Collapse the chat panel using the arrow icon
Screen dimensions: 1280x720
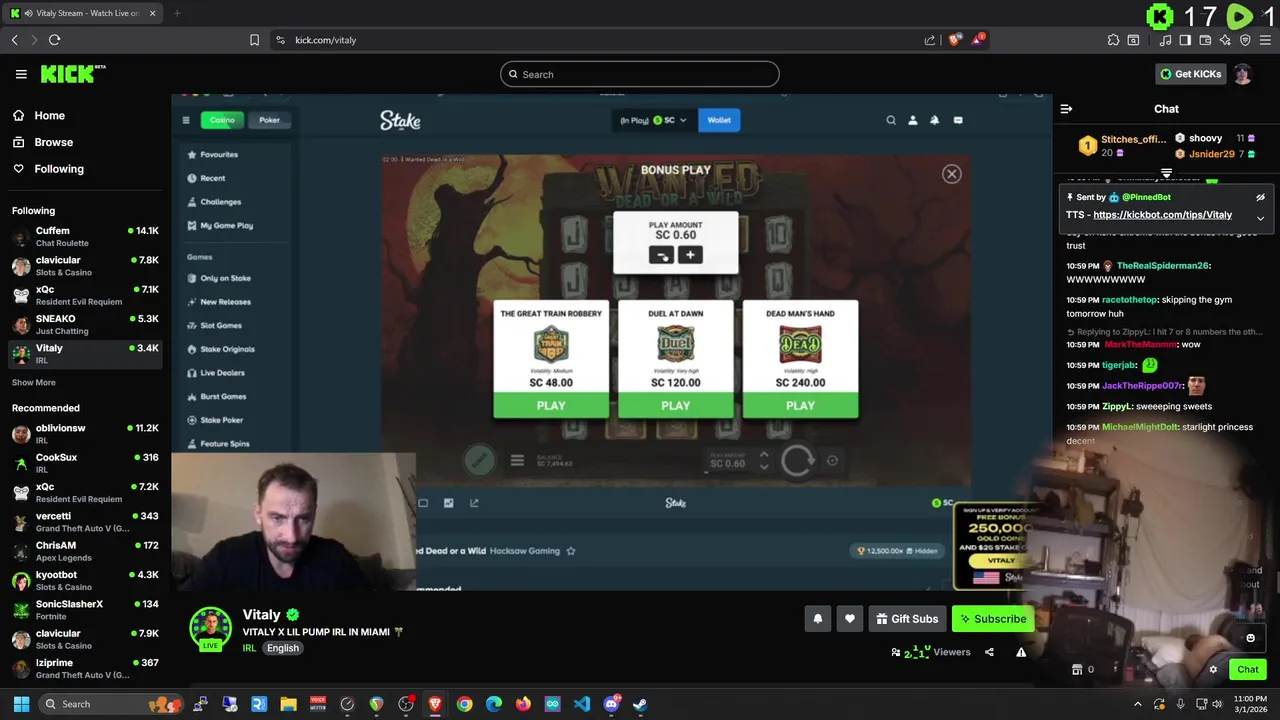(x=1066, y=109)
